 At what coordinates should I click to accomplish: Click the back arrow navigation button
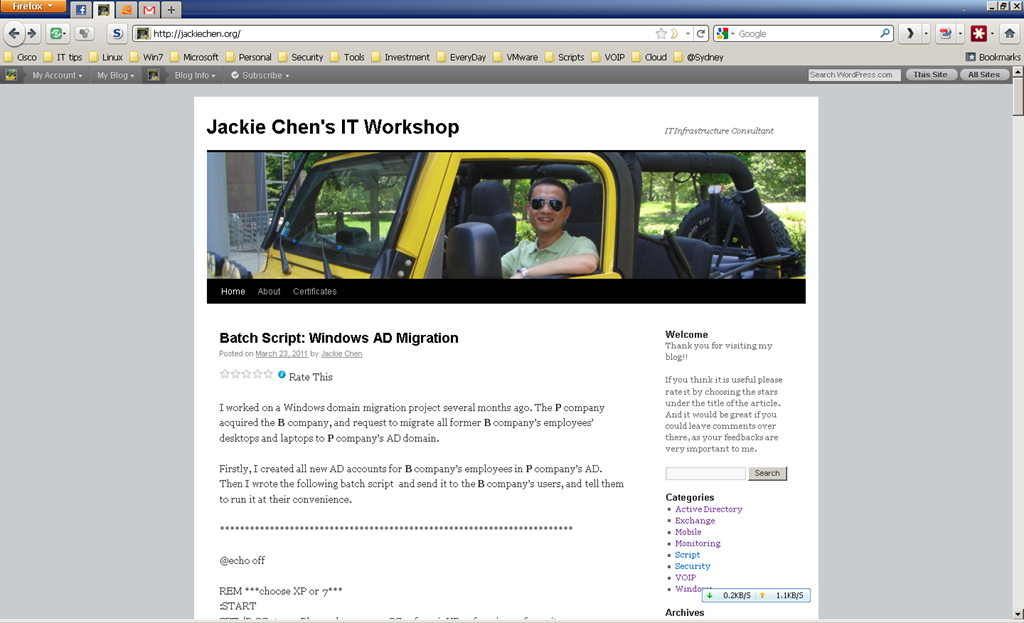pyautogui.click(x=13, y=33)
